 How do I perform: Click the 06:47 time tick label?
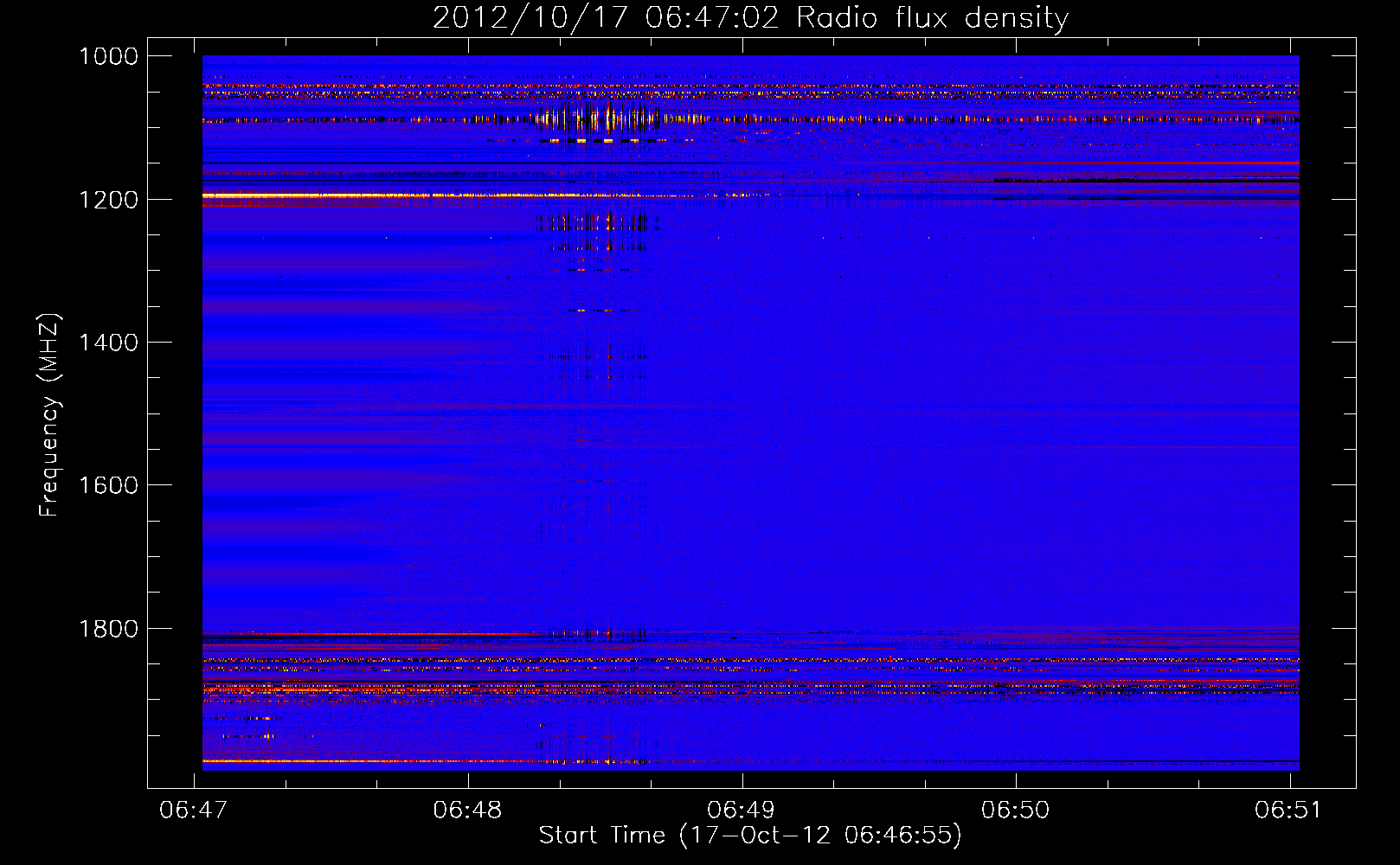tap(194, 810)
